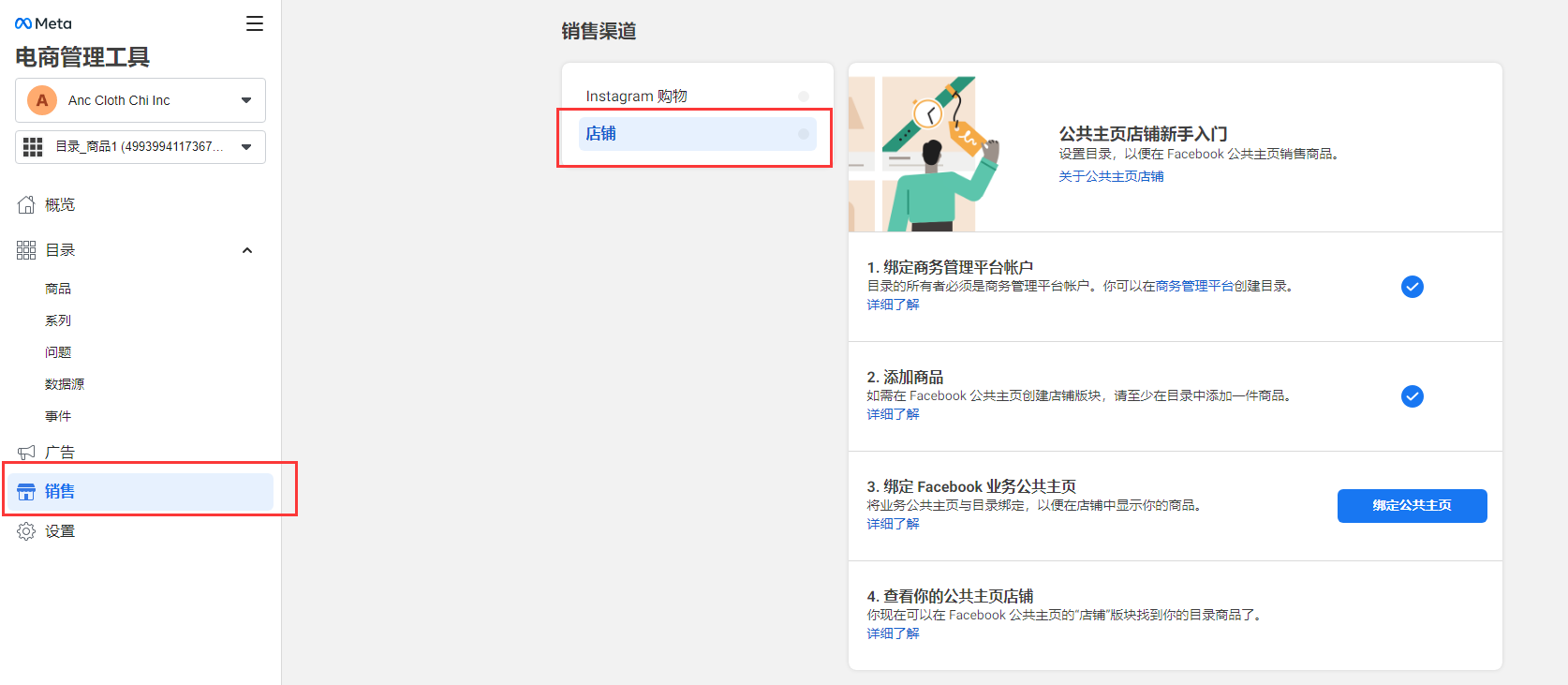Collapse the 目录 section chevron
The height and width of the screenshot is (685, 1568).
pyautogui.click(x=247, y=250)
